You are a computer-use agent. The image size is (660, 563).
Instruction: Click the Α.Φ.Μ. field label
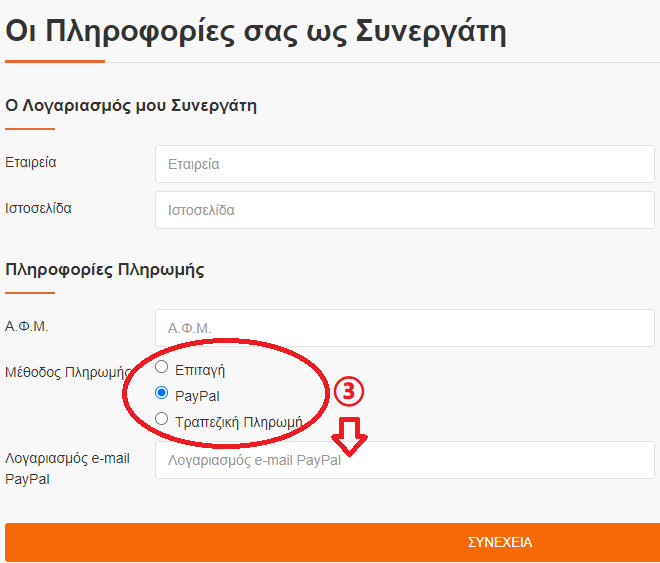(x=27, y=326)
